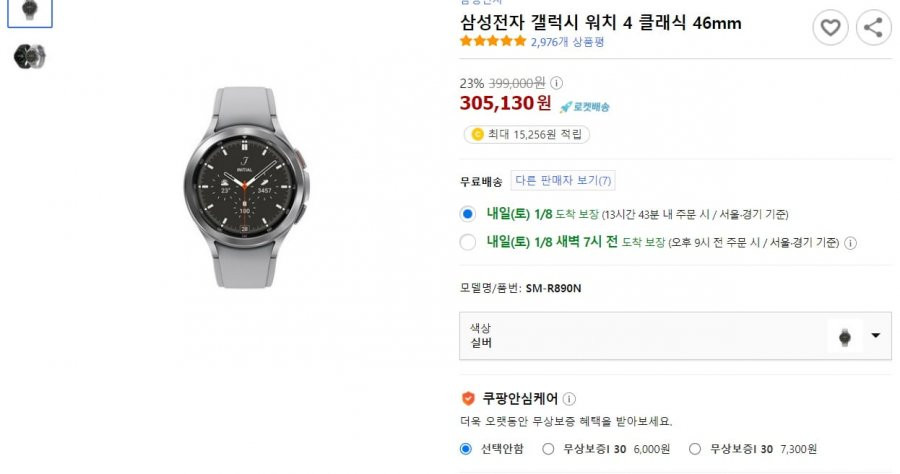The width and height of the screenshot is (900, 474).
Task: Open the share icon button
Action: [x=873, y=27]
